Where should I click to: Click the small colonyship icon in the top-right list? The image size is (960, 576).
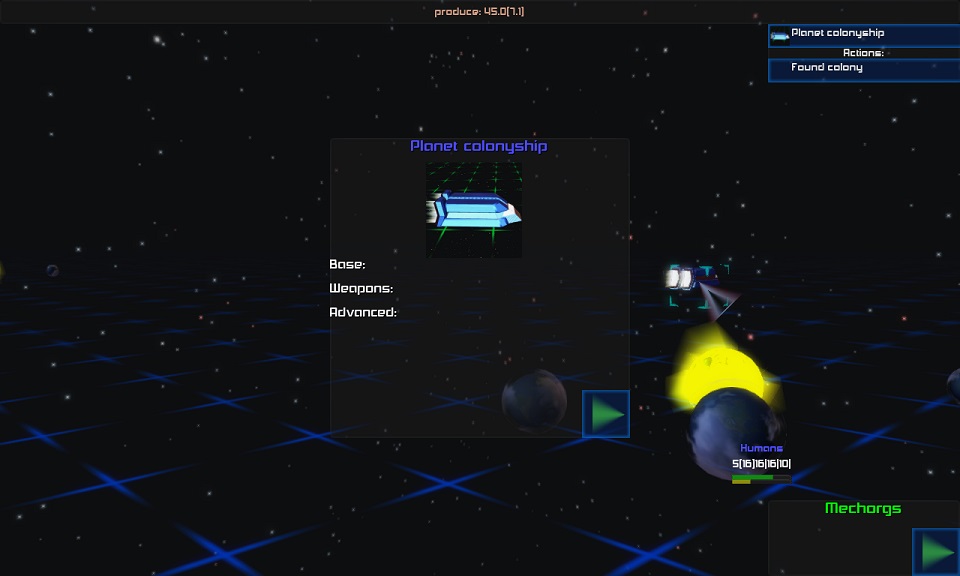tap(780, 37)
